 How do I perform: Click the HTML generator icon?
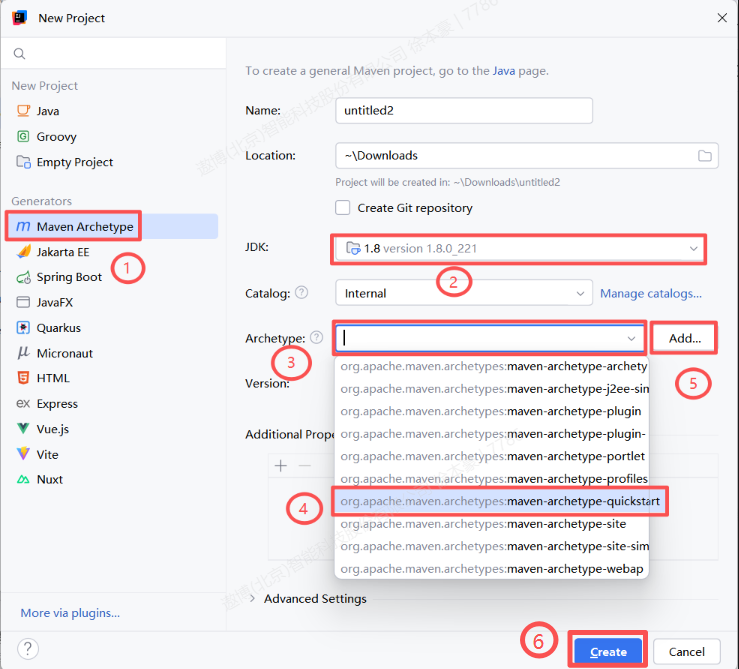pos(23,378)
